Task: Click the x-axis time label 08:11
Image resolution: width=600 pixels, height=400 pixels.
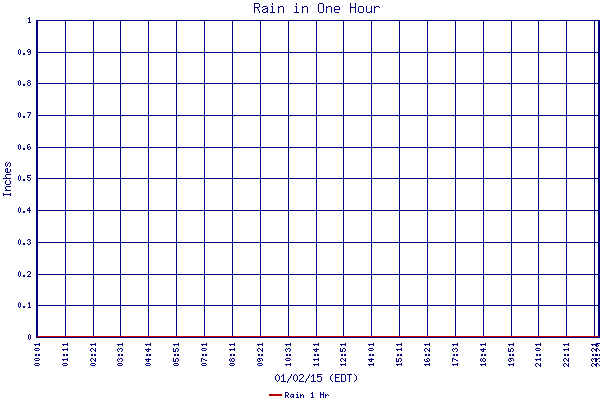Action: [x=232, y=354]
